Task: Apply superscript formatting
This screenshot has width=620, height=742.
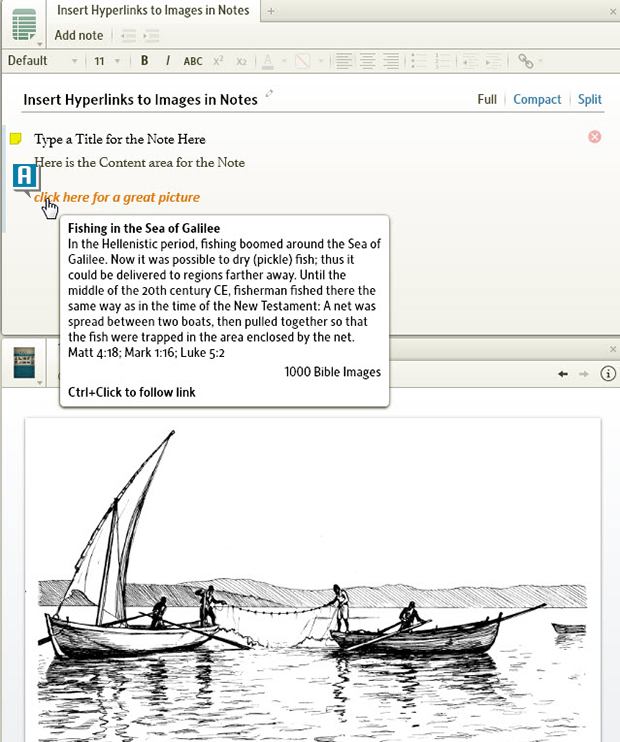Action: tap(219, 61)
